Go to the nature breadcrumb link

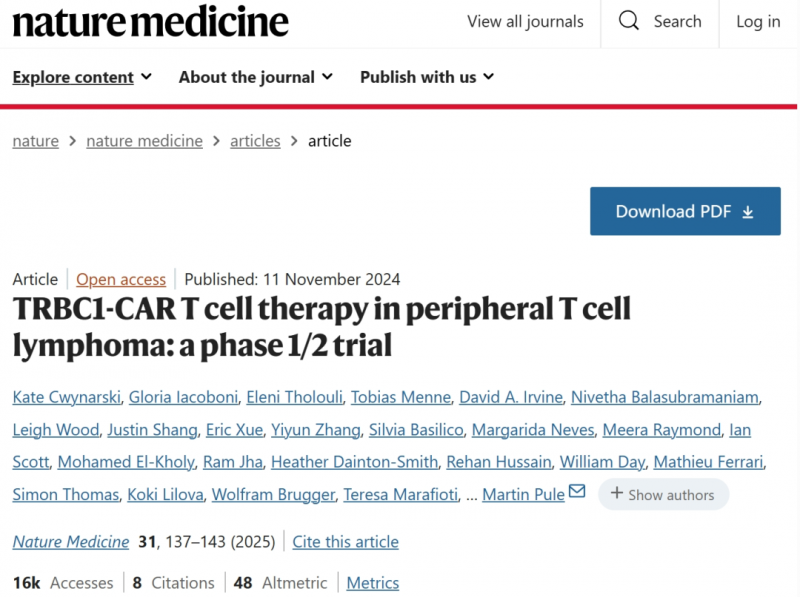click(36, 141)
